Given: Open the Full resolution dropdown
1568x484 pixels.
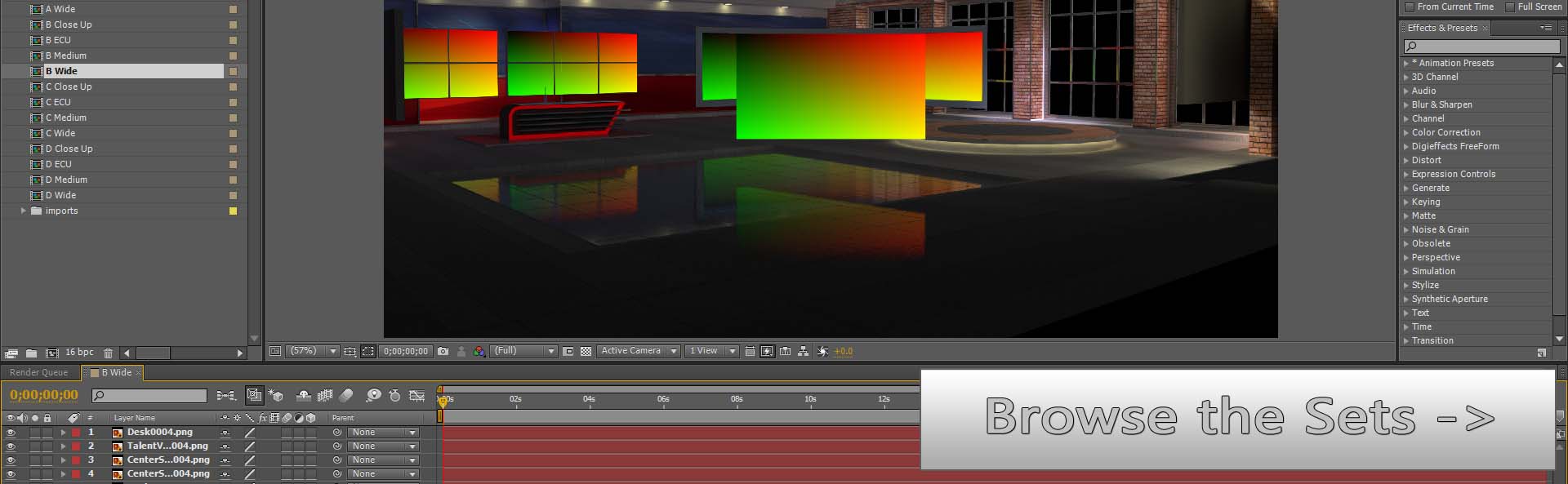Looking at the screenshot, I should pyautogui.click(x=524, y=351).
